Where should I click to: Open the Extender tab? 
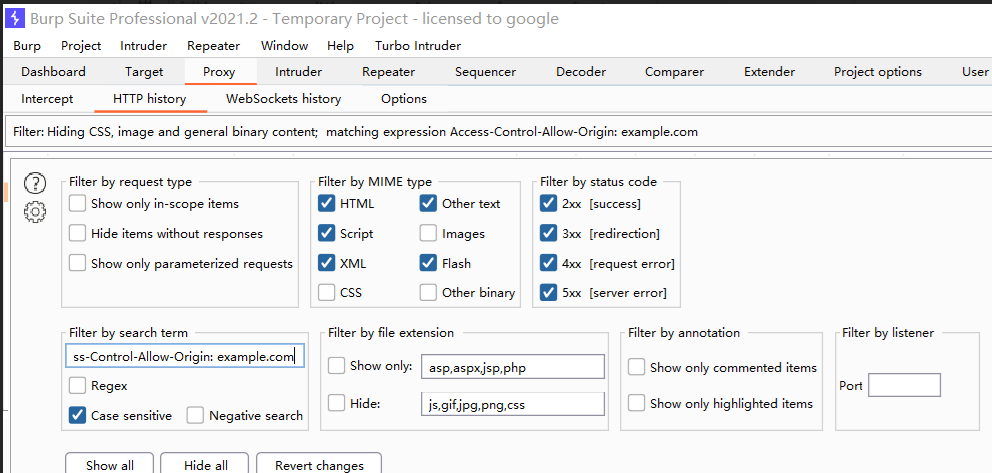tap(769, 71)
